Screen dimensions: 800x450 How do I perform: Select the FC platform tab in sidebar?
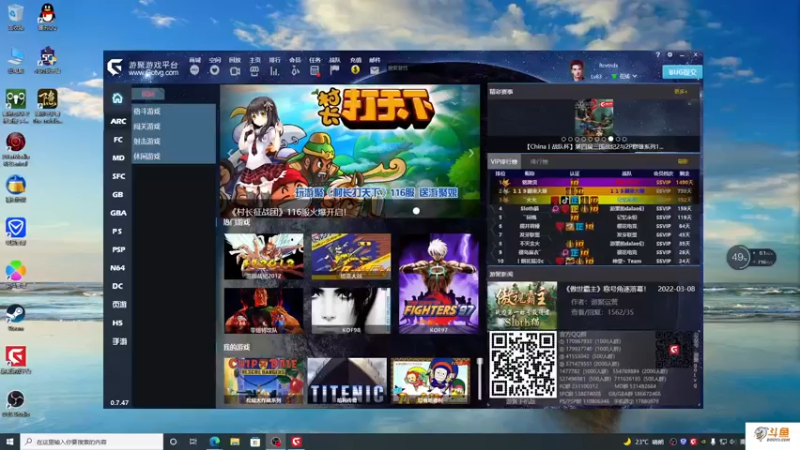(118, 140)
